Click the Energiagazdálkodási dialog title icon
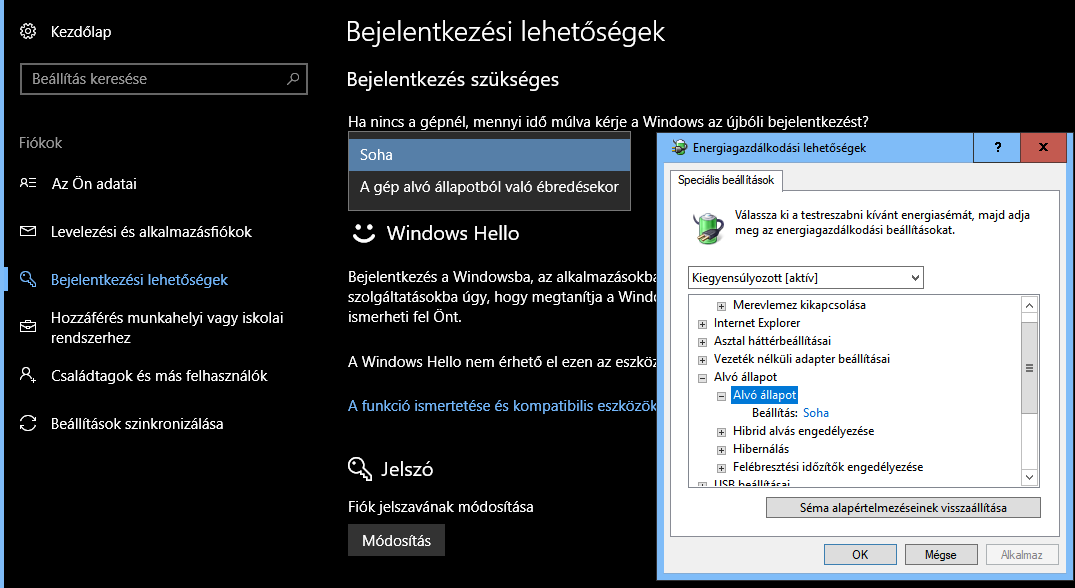Image resolution: width=1075 pixels, height=588 pixels. point(679,147)
